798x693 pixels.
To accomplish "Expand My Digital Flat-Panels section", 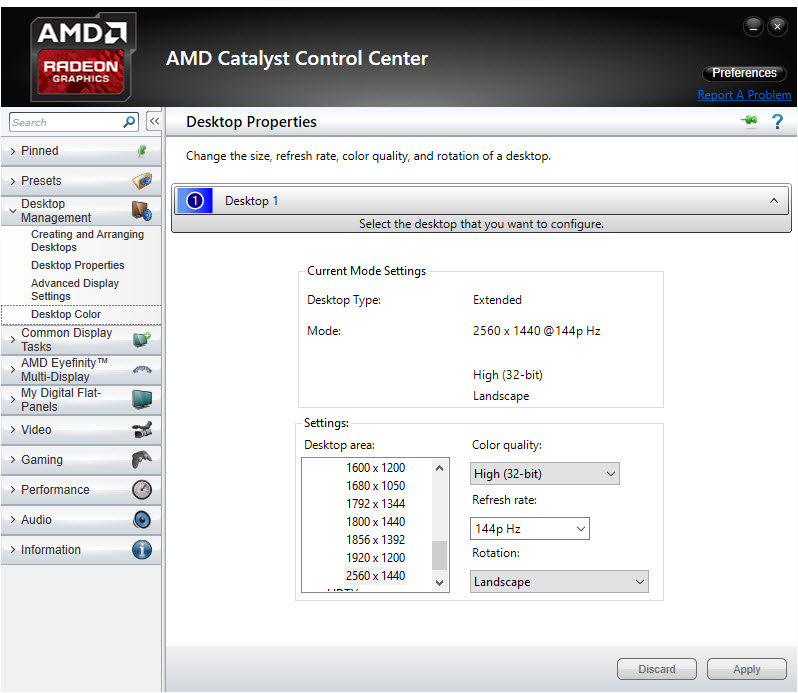I will [13, 399].
